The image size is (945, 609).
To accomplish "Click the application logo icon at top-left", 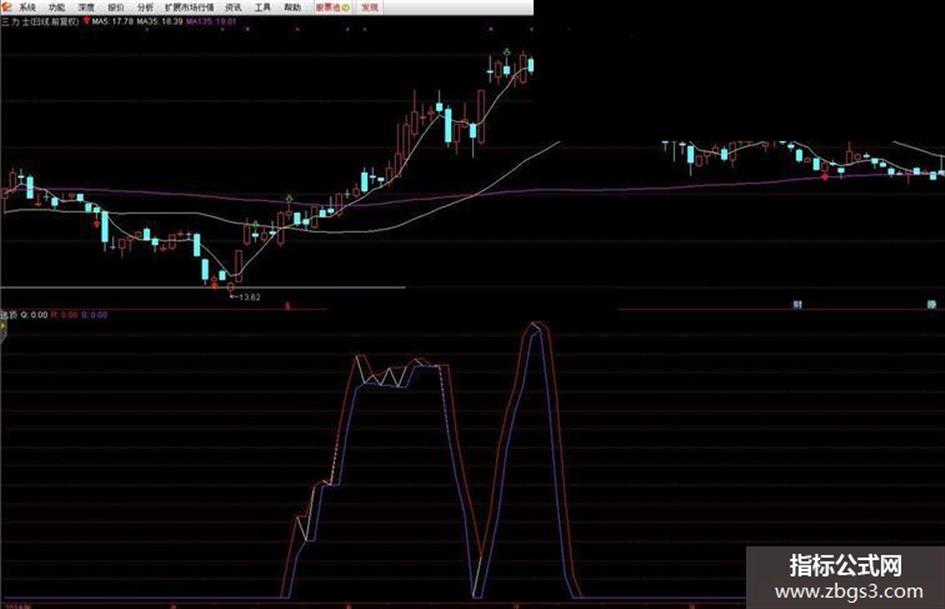I will 7,7.
